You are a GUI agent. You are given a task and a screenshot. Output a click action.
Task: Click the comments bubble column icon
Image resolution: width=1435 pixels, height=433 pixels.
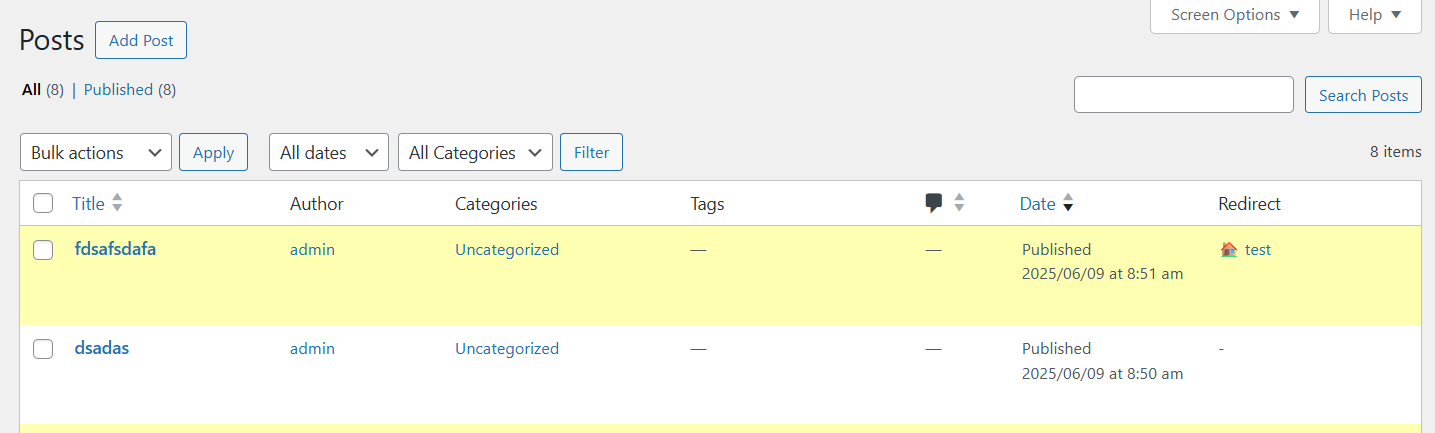pos(934,203)
